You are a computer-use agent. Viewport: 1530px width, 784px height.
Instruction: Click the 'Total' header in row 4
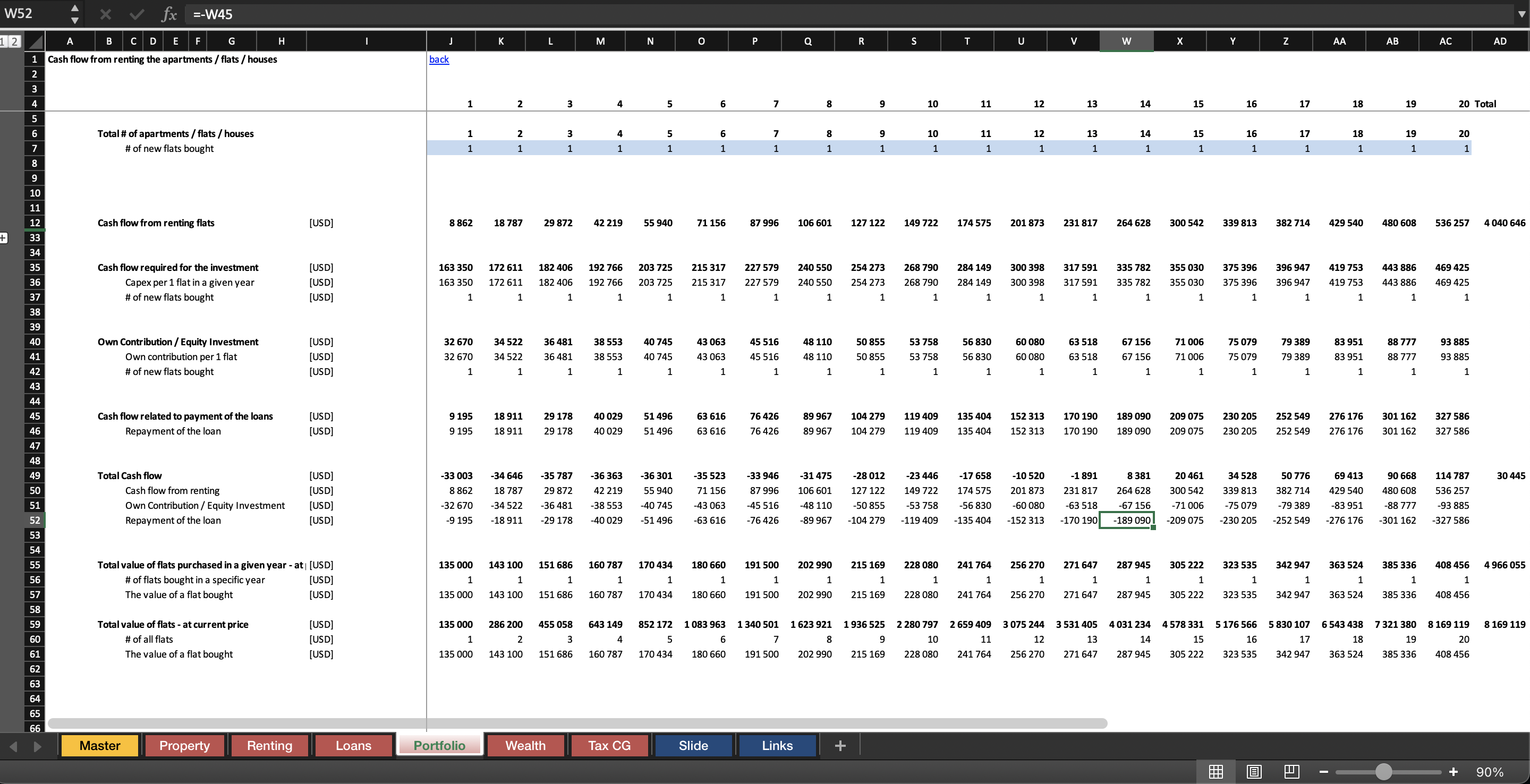pyautogui.click(x=1485, y=104)
